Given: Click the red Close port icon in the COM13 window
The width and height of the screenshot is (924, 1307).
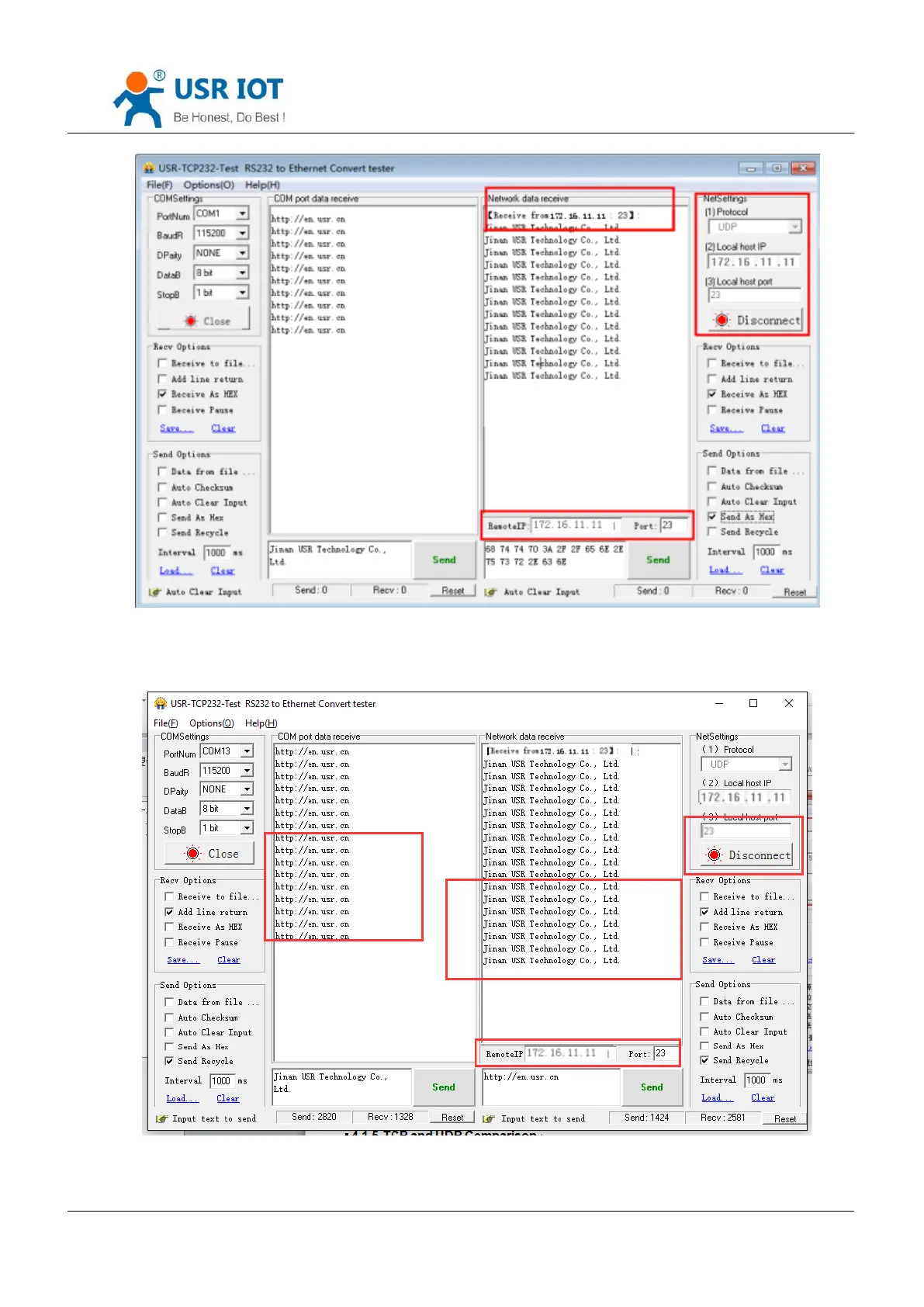Looking at the screenshot, I should click(193, 854).
